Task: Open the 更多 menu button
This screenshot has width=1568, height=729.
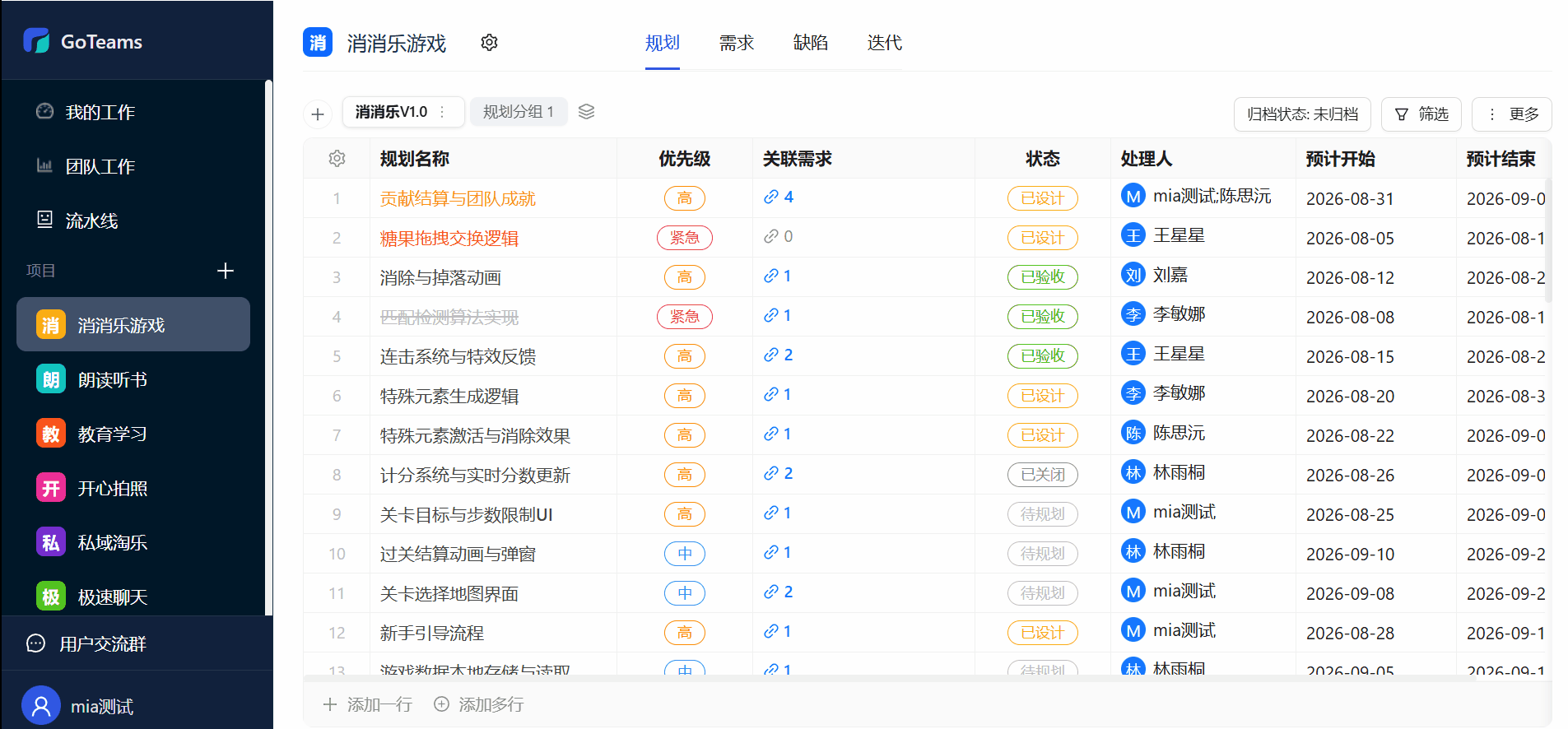Action: [x=1512, y=114]
